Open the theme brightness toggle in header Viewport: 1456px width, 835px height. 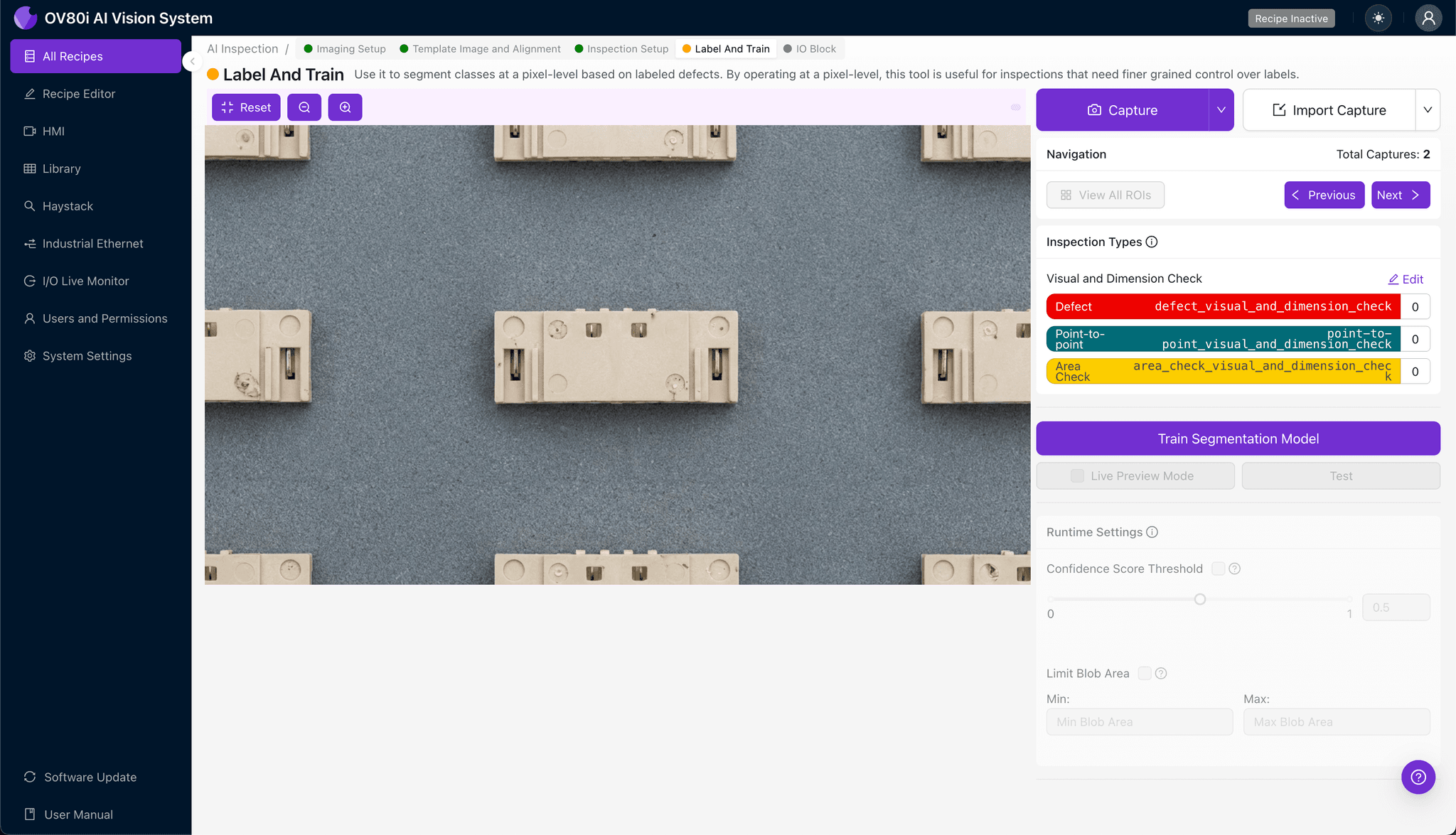(1378, 18)
